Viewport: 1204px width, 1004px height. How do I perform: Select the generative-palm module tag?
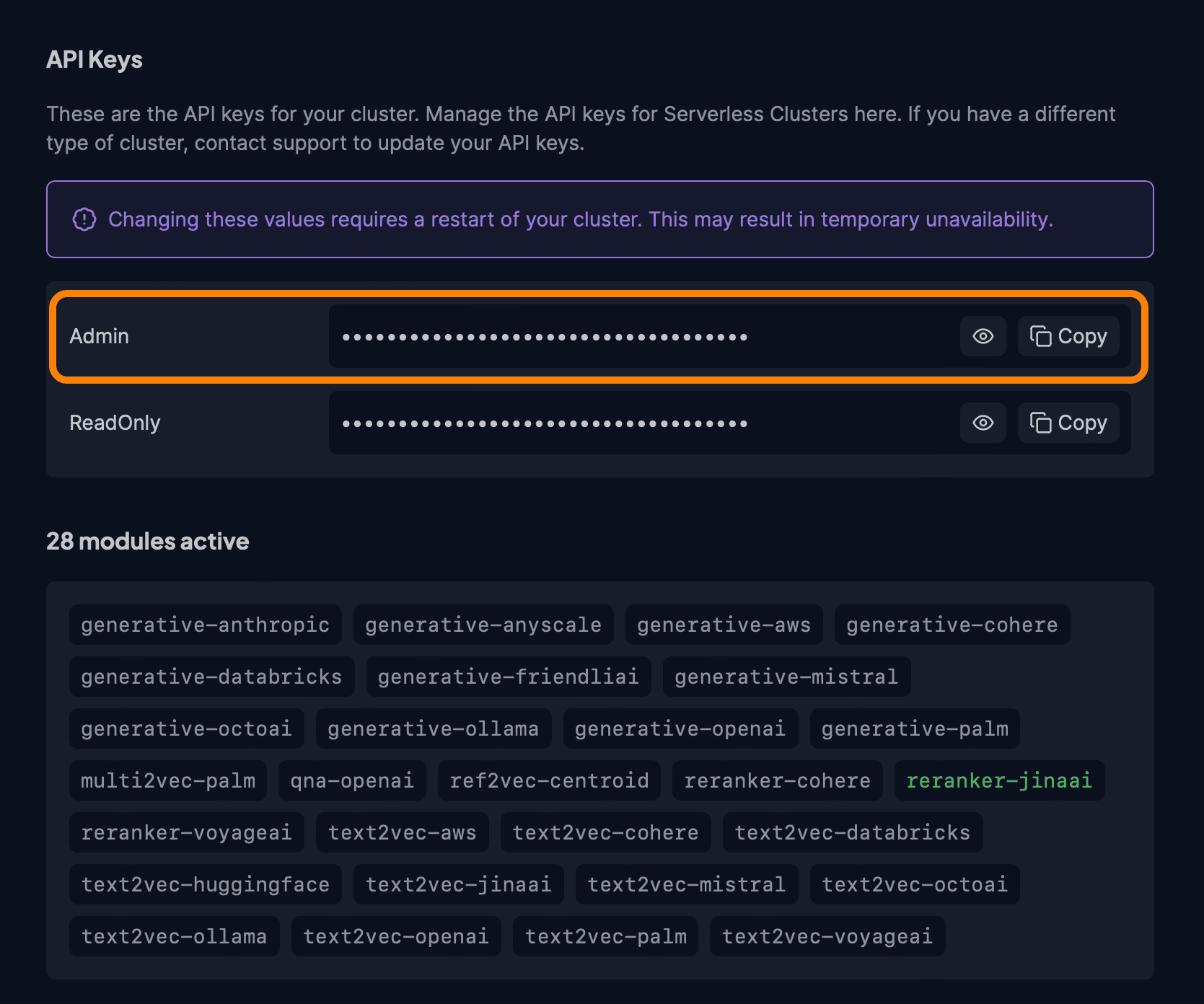(915, 728)
